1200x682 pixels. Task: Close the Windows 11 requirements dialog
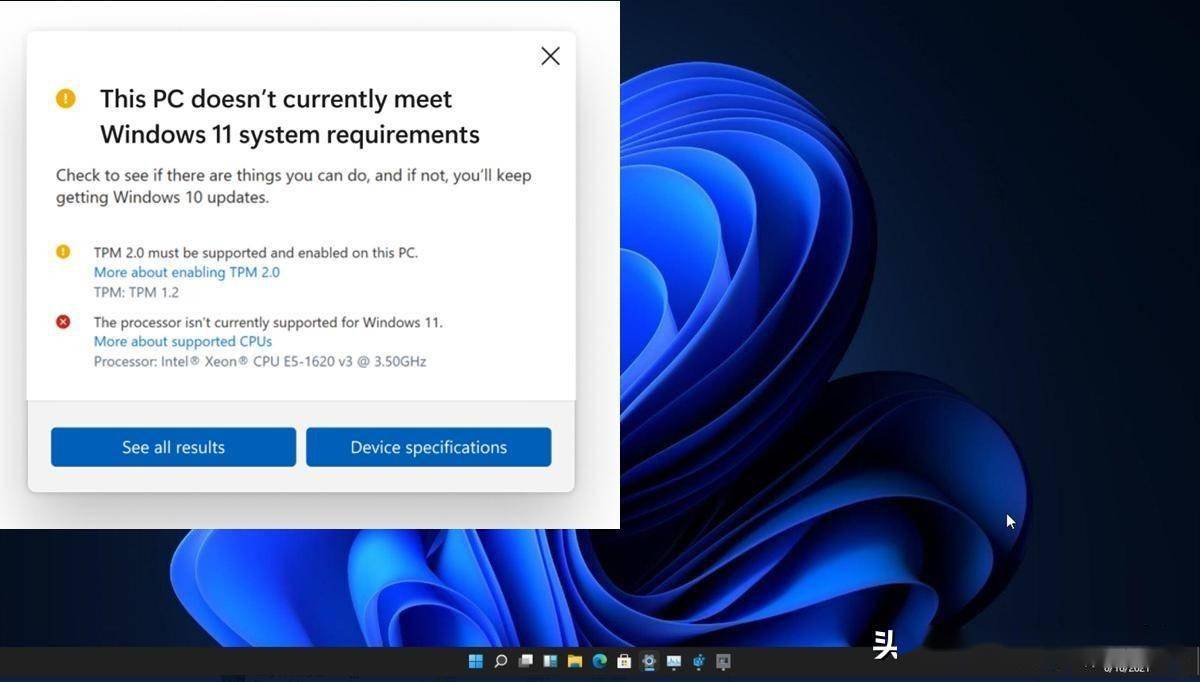(550, 56)
